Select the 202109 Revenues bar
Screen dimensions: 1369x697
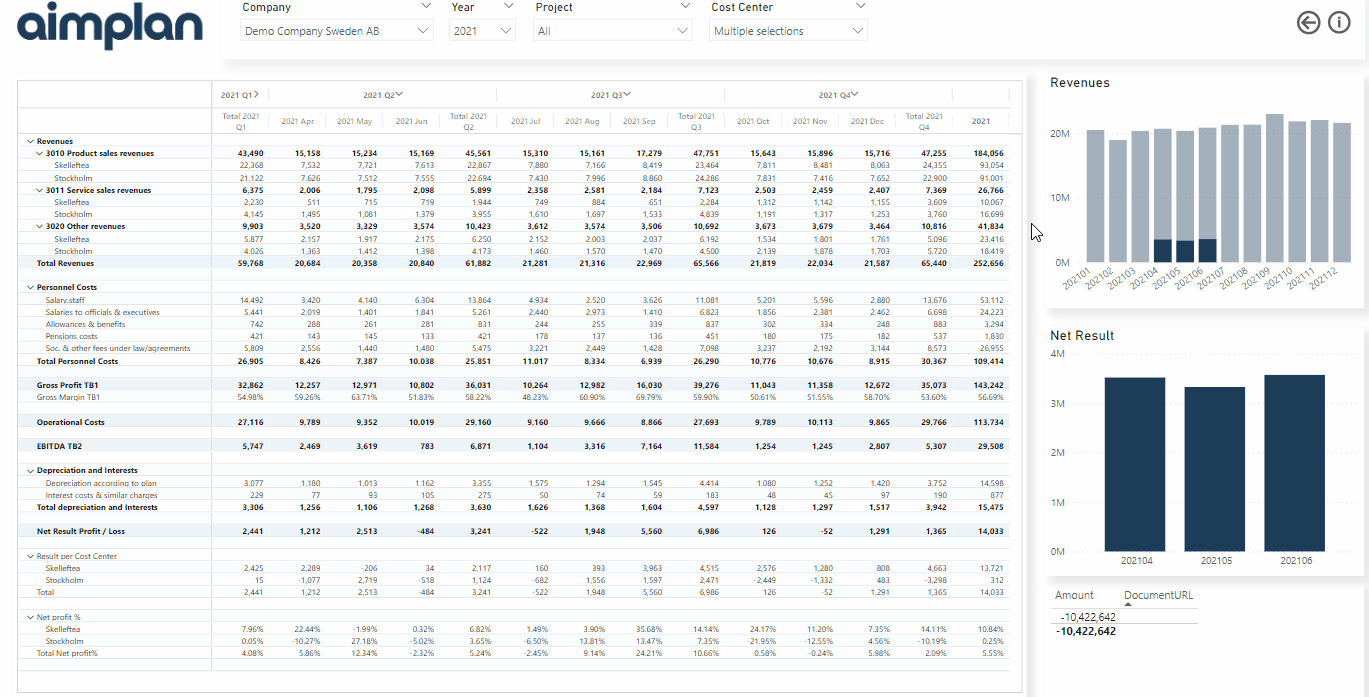coord(1275,188)
